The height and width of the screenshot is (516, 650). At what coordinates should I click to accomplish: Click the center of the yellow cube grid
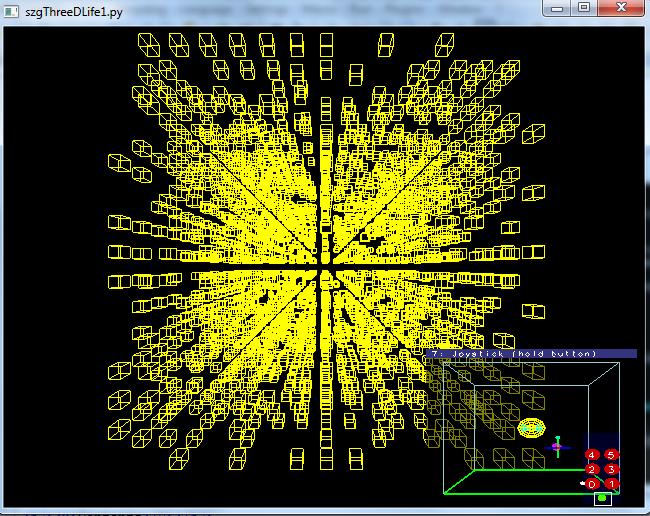tap(325, 271)
